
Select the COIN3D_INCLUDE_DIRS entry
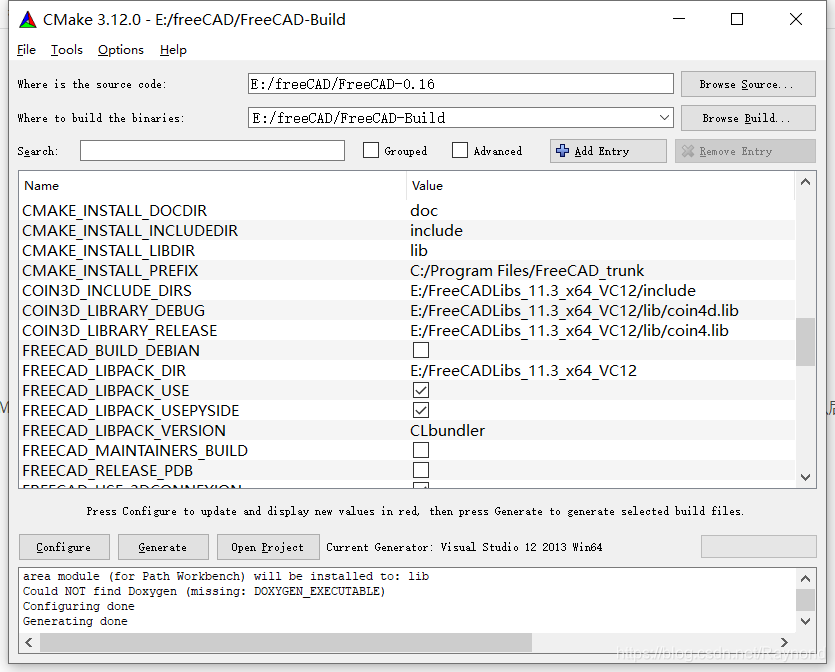point(107,290)
